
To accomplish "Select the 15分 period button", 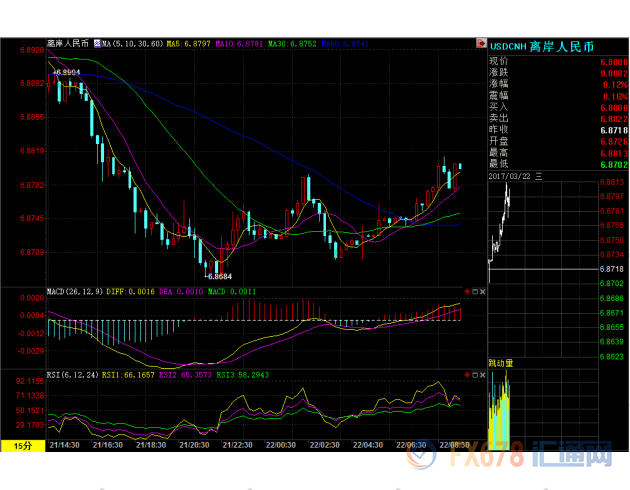I will coord(23,446).
